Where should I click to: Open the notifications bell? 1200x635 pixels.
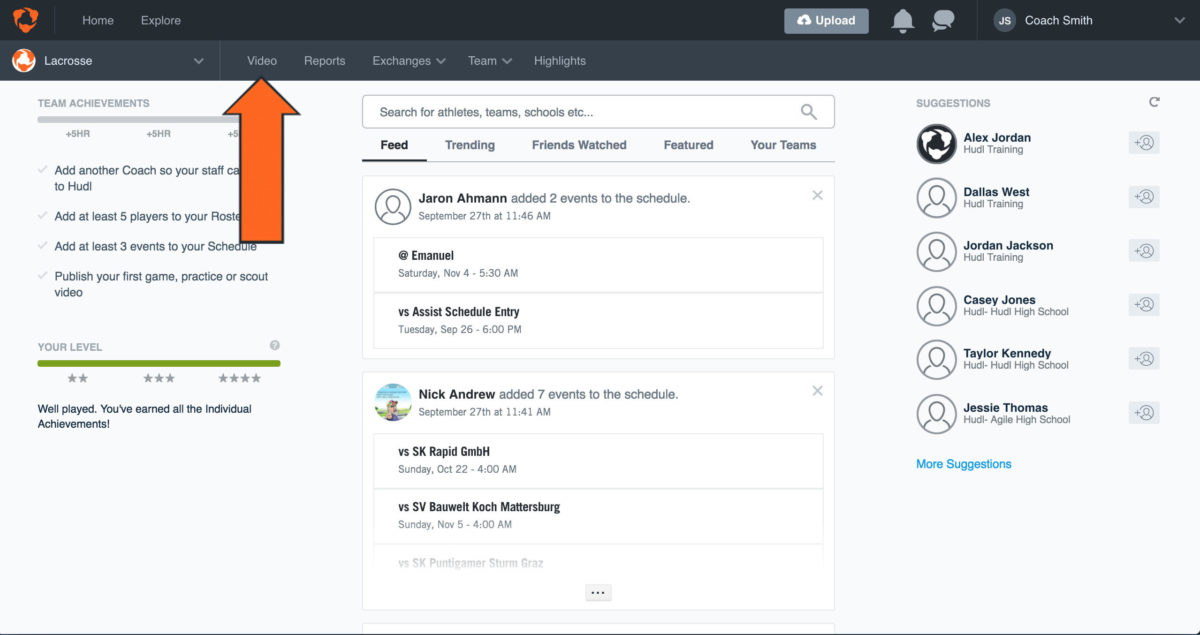[902, 21]
